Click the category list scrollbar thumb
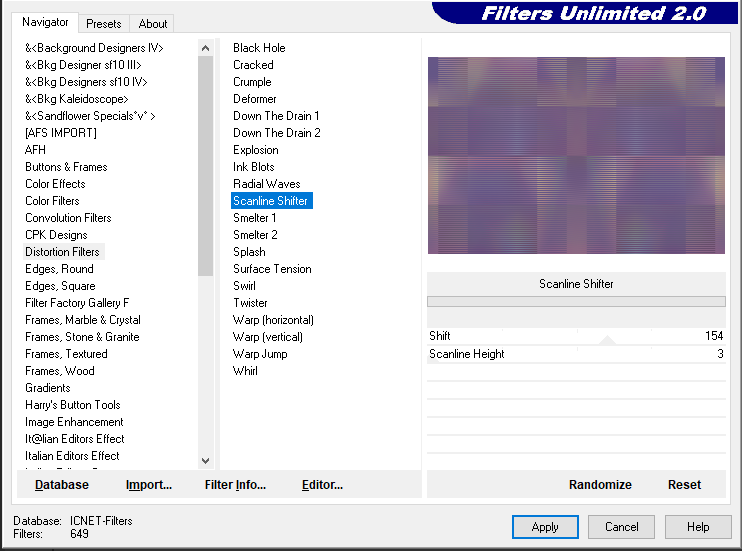Viewport: 742px width, 551px height. [x=205, y=166]
